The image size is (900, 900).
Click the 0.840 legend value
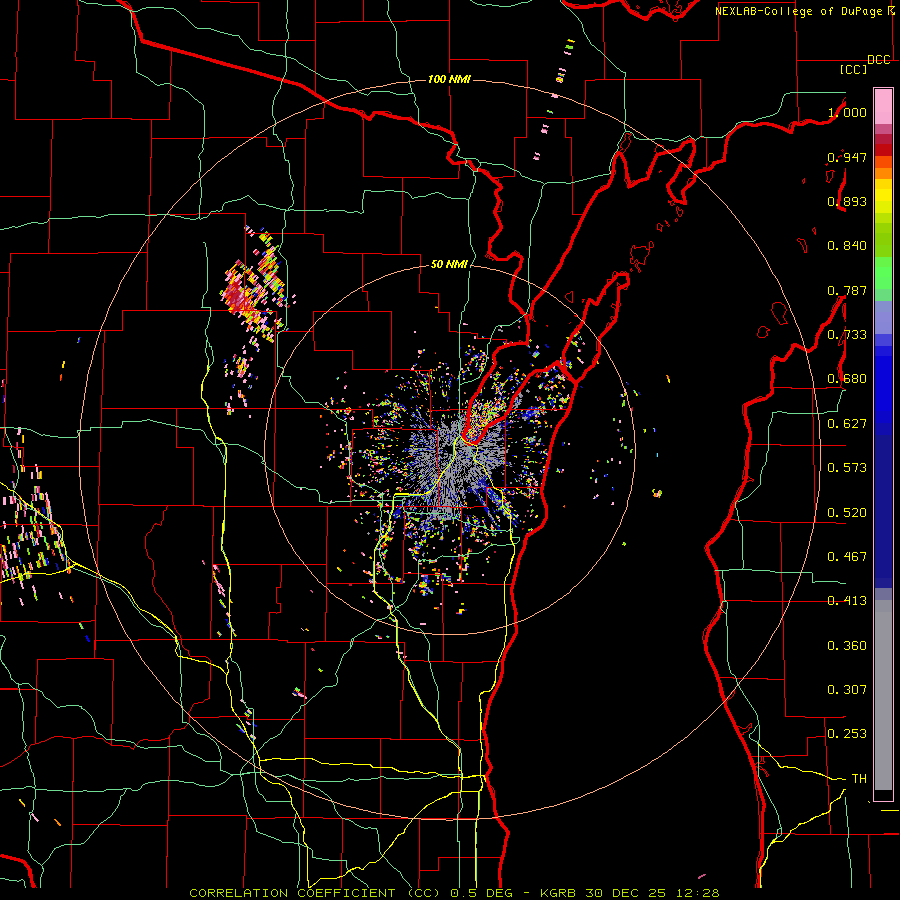[x=847, y=246]
